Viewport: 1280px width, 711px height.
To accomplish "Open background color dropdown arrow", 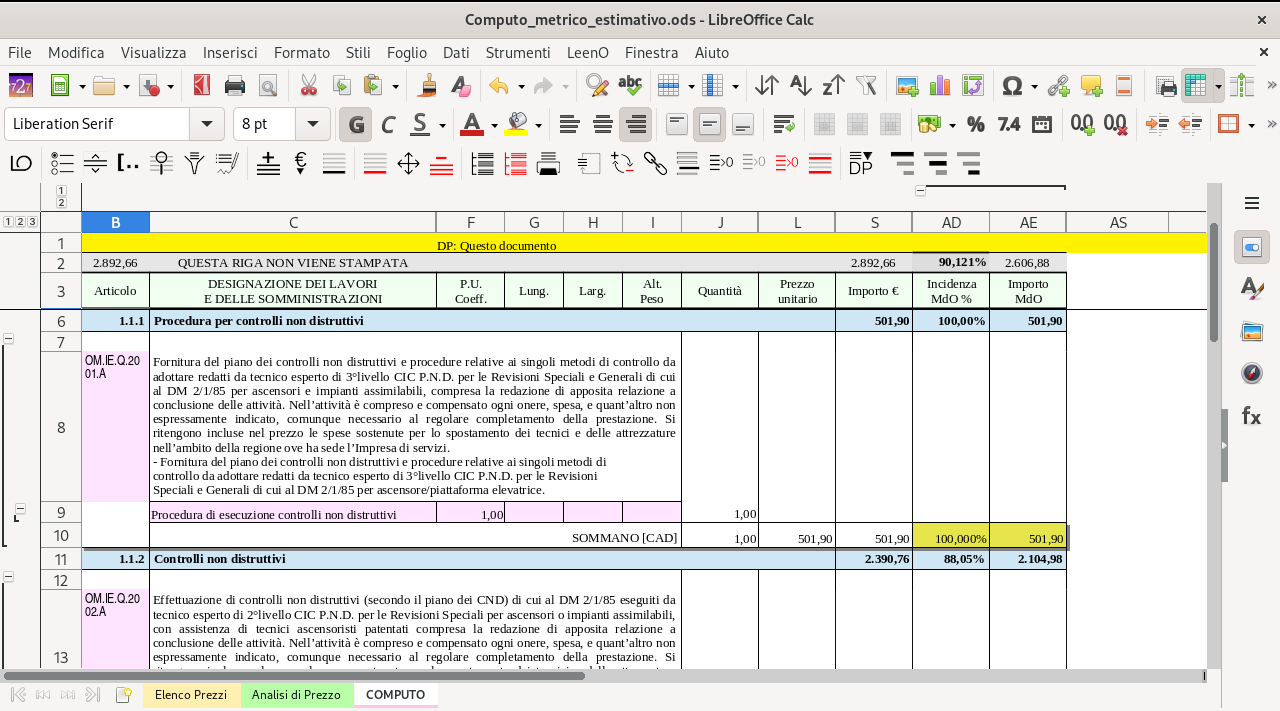I will tap(538, 125).
